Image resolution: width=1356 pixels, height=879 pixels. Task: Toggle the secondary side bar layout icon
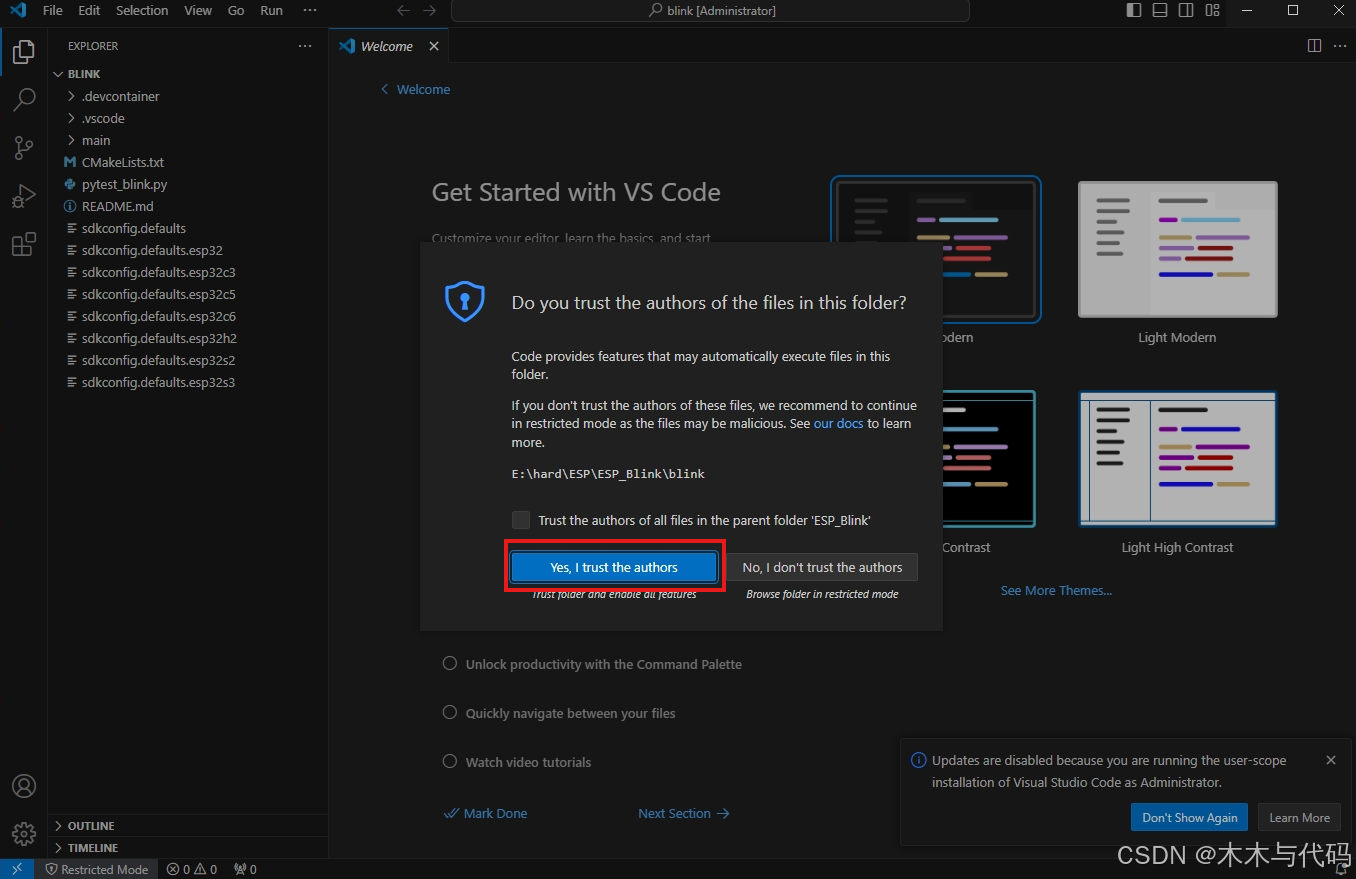click(x=1186, y=10)
